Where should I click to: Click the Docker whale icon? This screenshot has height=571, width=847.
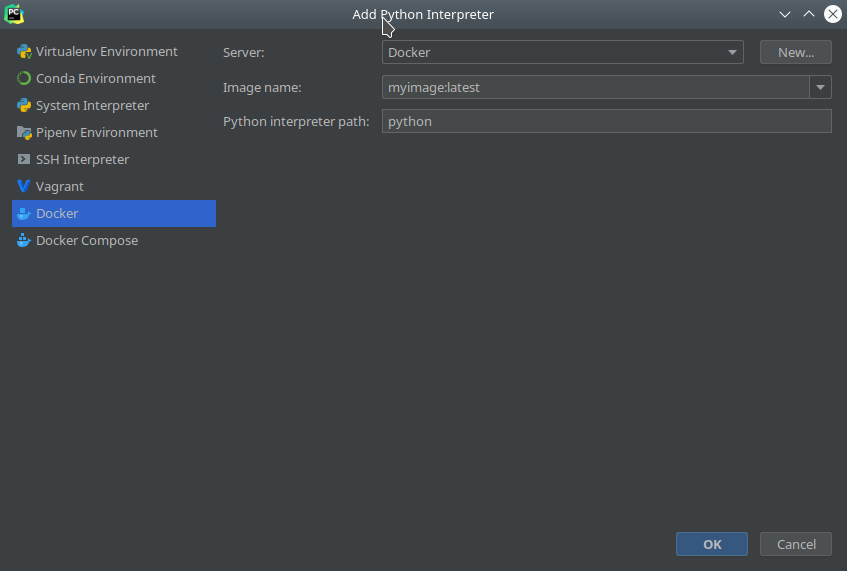24,213
